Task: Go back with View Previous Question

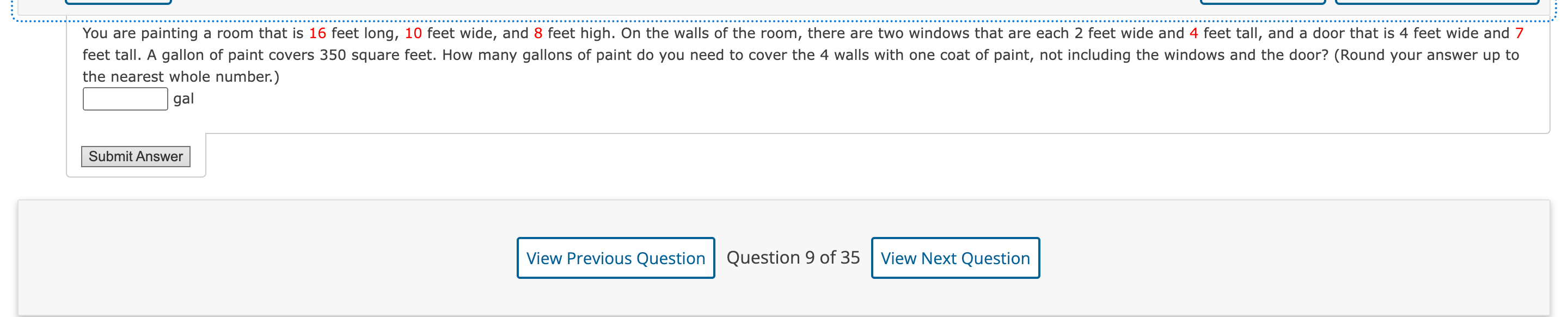Action: click(615, 258)
